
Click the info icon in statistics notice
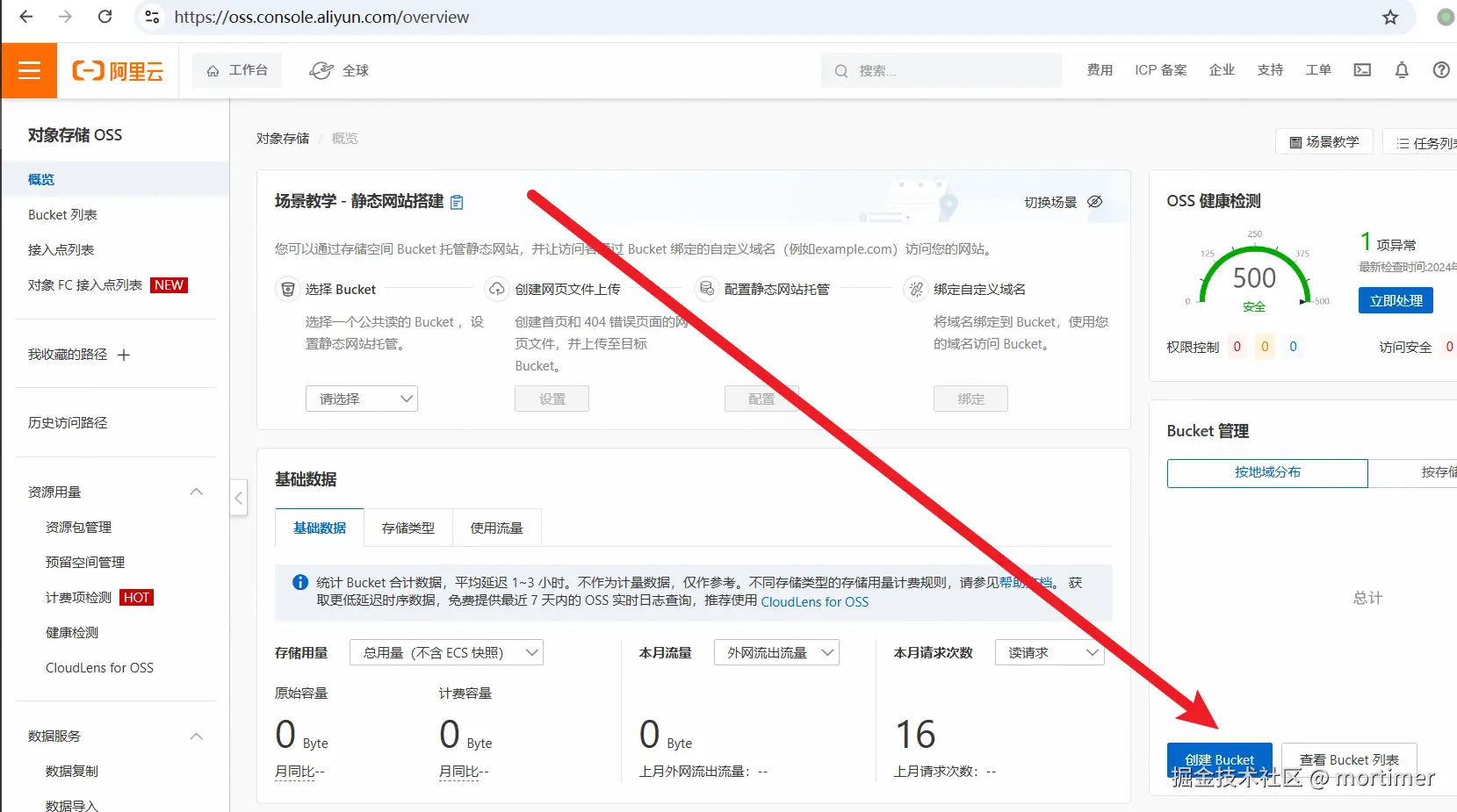(x=299, y=582)
